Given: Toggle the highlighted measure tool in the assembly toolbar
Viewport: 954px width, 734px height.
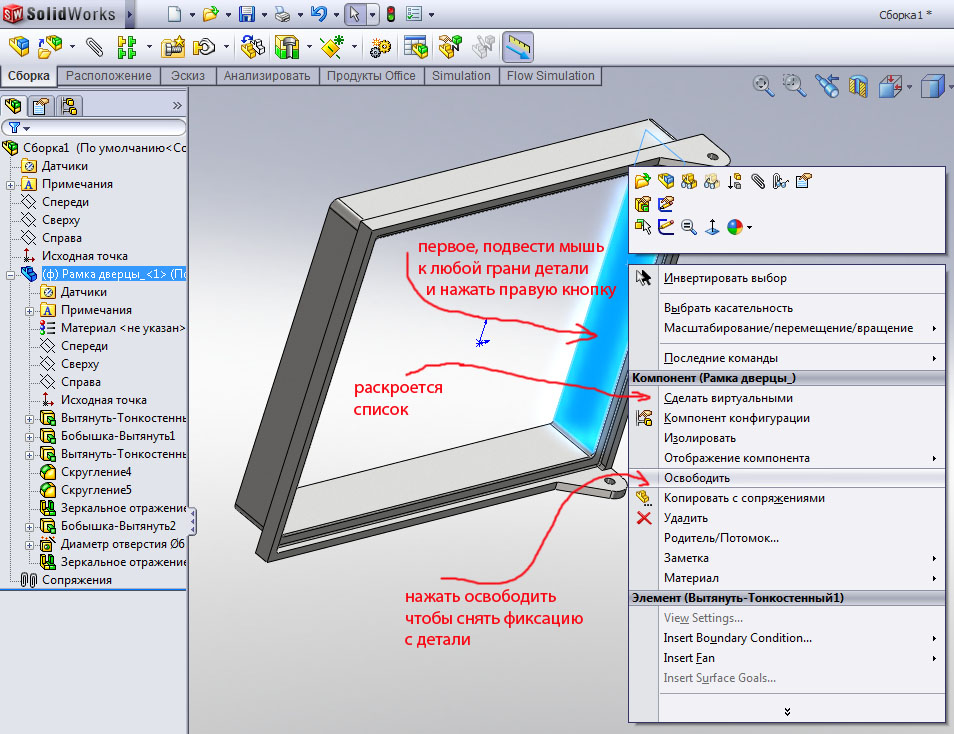Looking at the screenshot, I should click(x=517, y=46).
